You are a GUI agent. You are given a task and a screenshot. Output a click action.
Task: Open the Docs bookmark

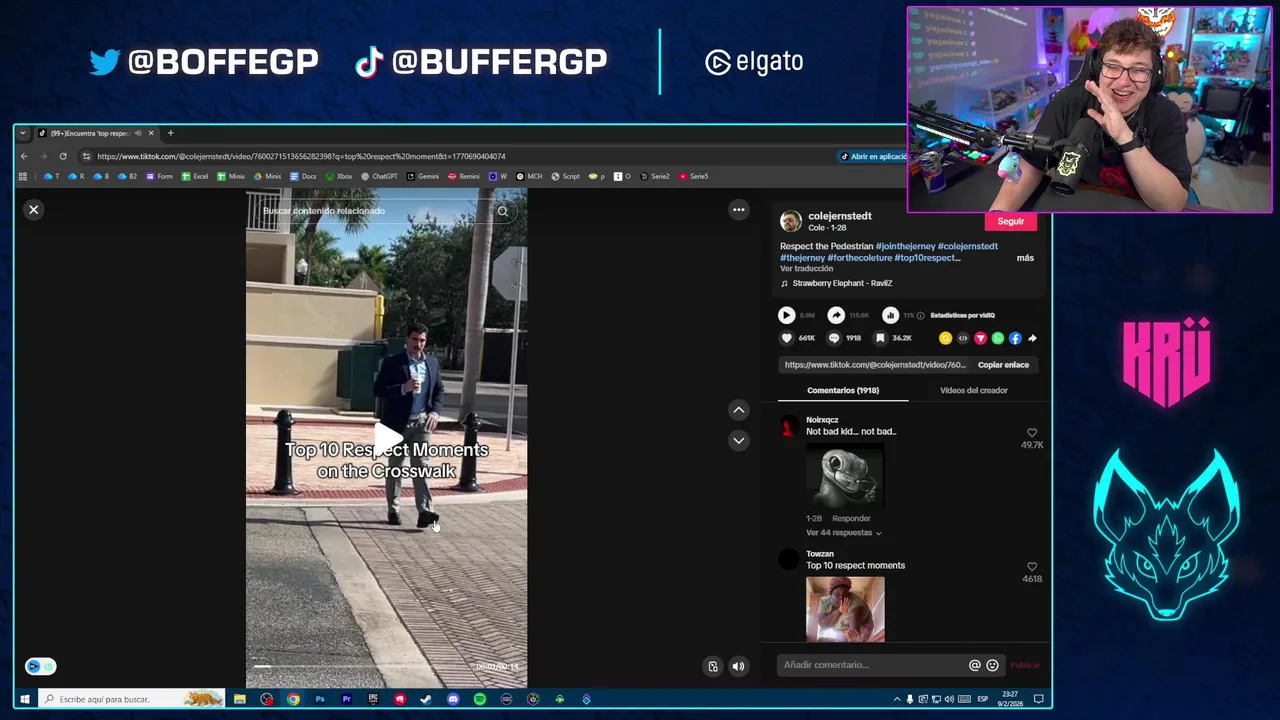coord(303,176)
